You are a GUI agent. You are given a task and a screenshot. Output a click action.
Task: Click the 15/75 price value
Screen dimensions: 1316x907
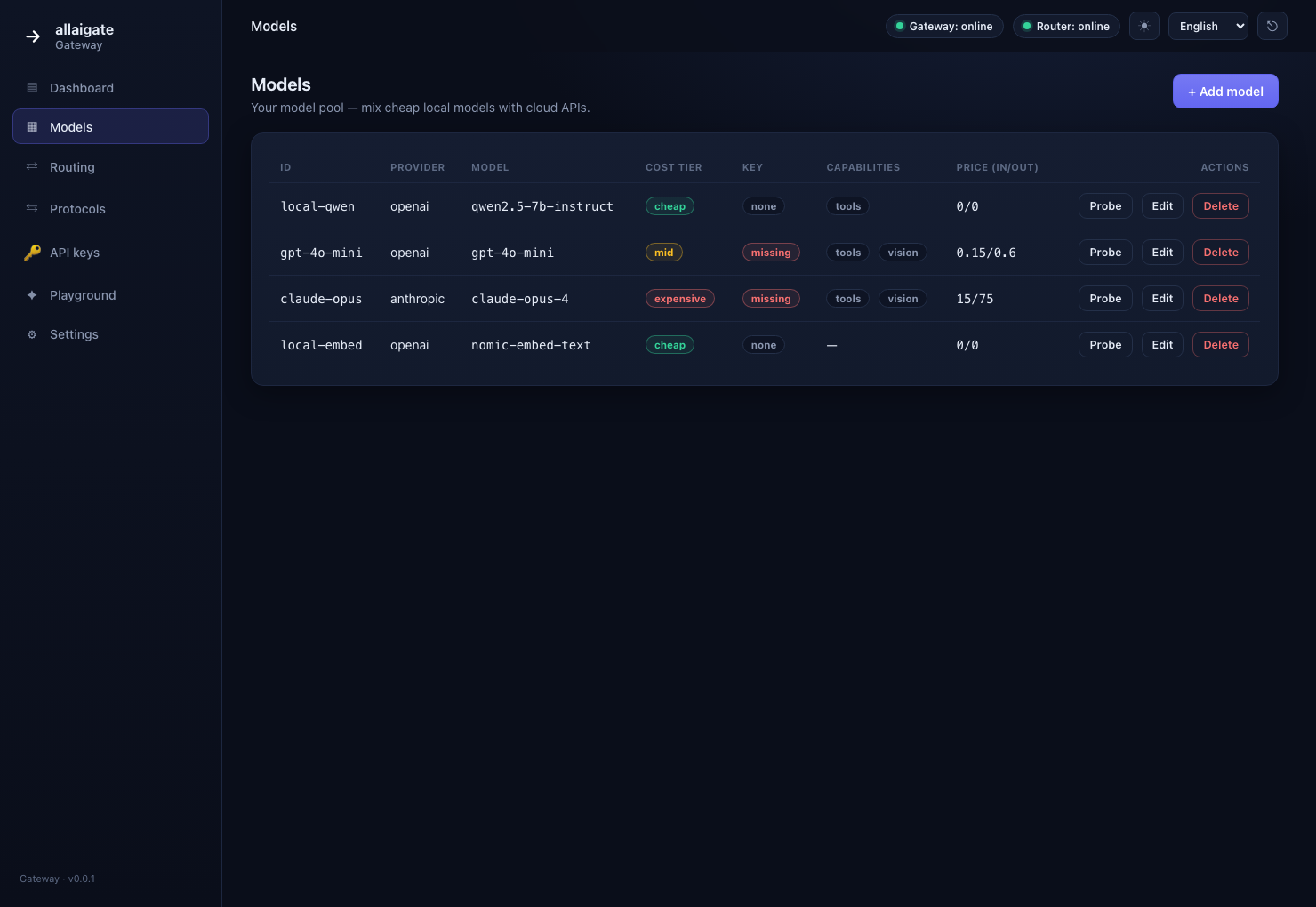(x=975, y=299)
